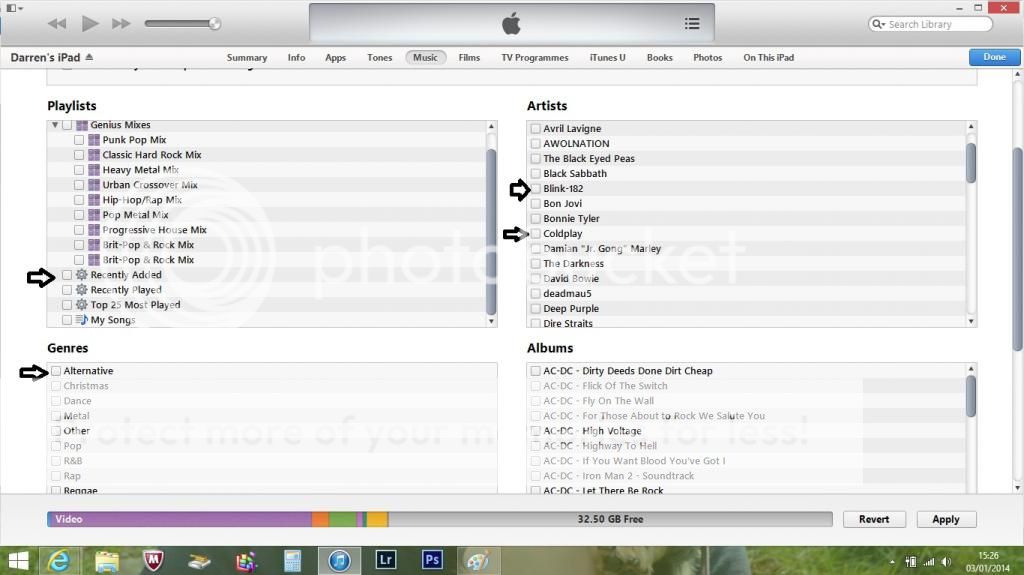The height and width of the screenshot is (575, 1024).
Task: Switch to the Tones tab
Action: point(379,58)
